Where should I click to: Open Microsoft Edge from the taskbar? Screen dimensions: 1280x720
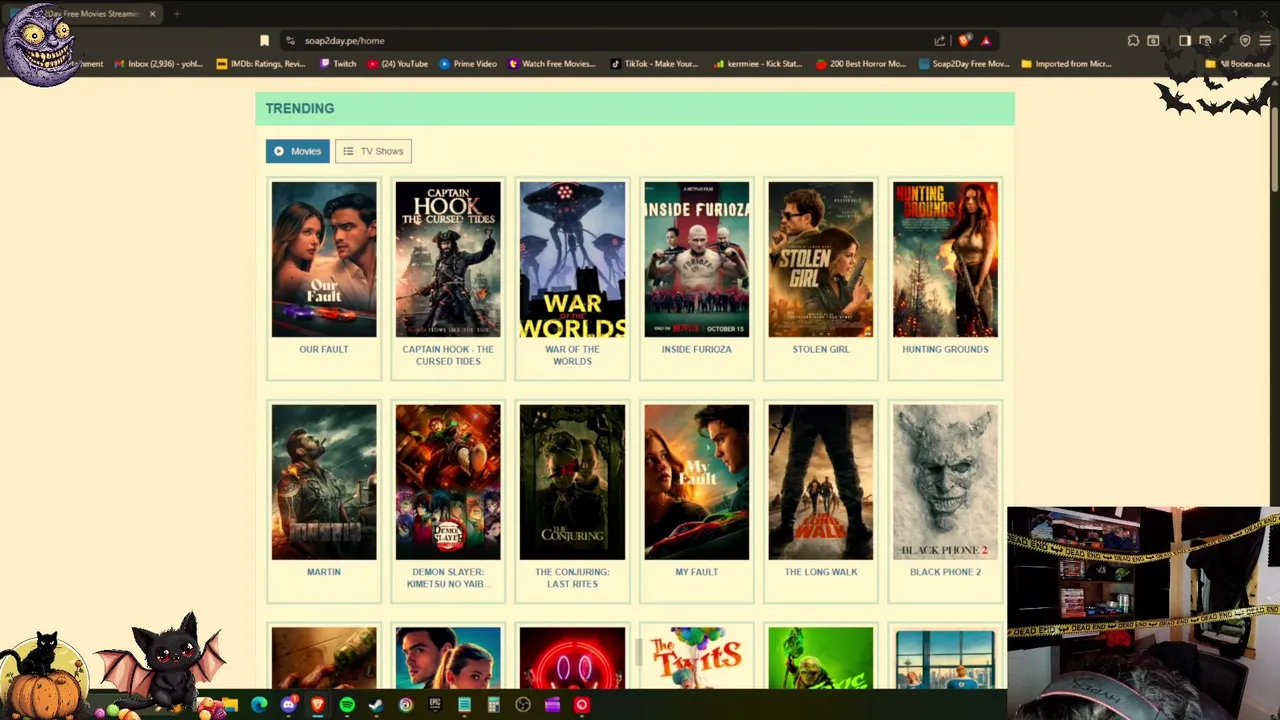tap(259, 705)
